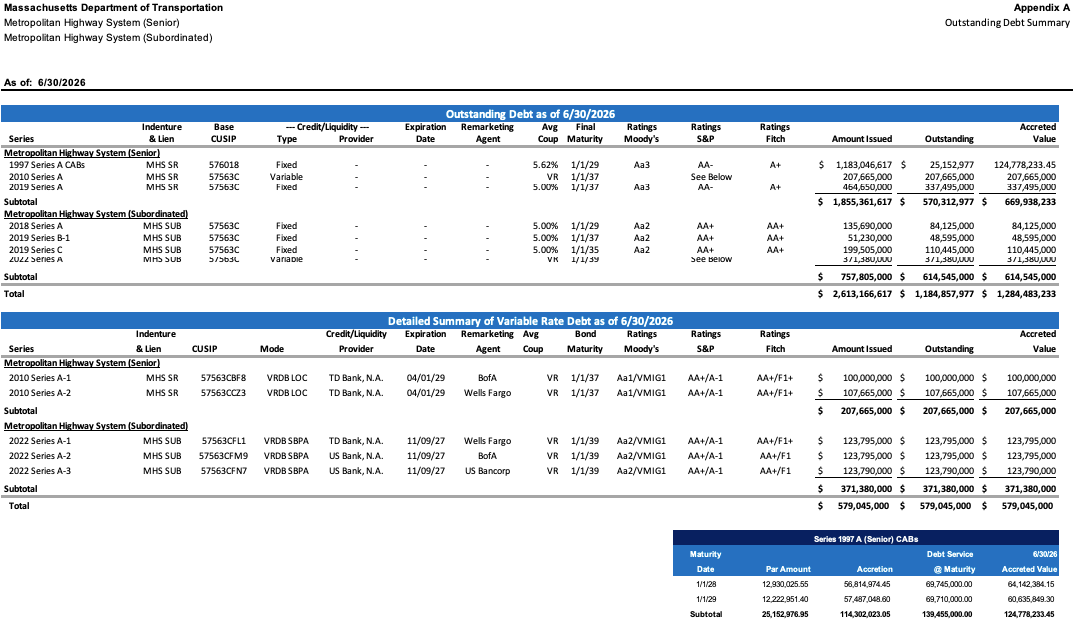Click the "Par Amount" column header

[x=789, y=570]
